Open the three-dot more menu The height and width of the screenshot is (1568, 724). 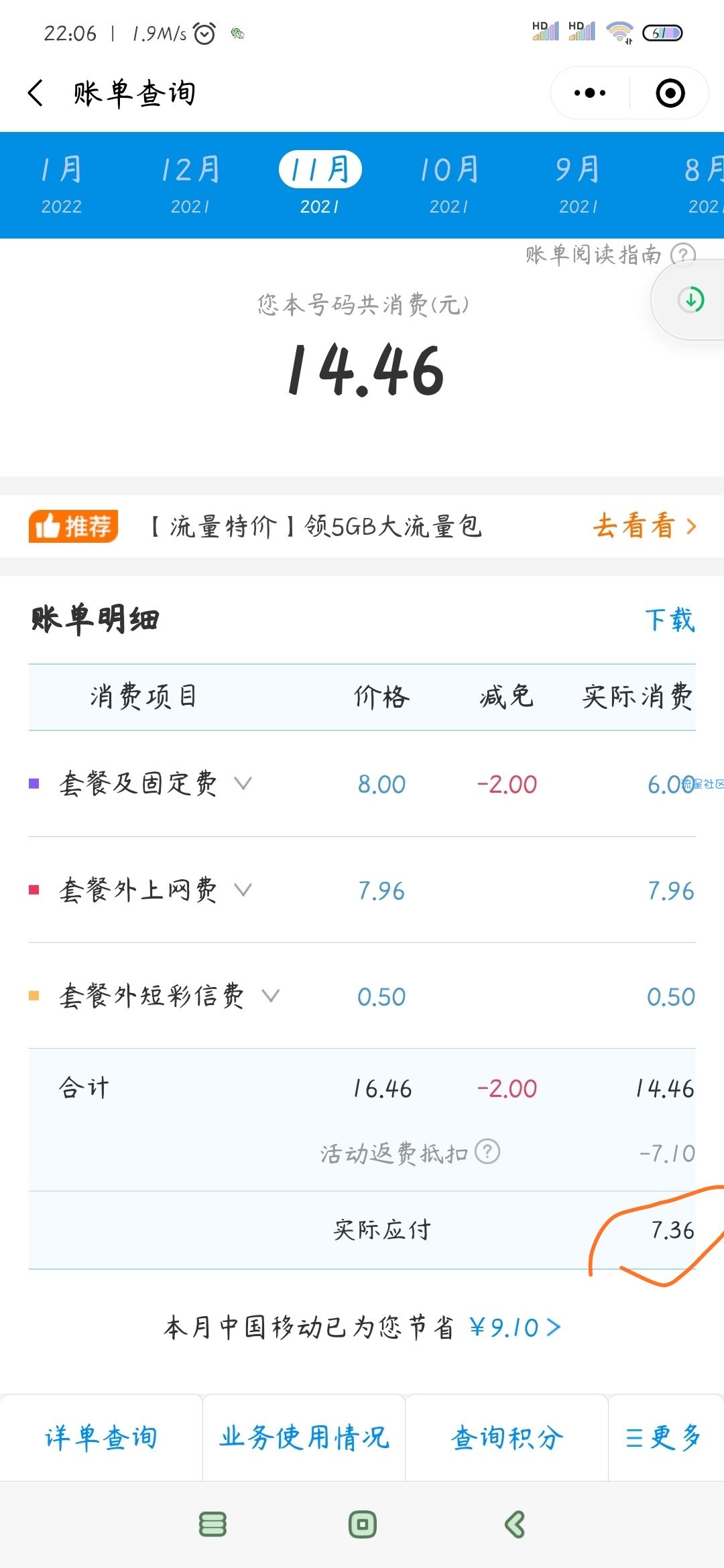coord(590,93)
